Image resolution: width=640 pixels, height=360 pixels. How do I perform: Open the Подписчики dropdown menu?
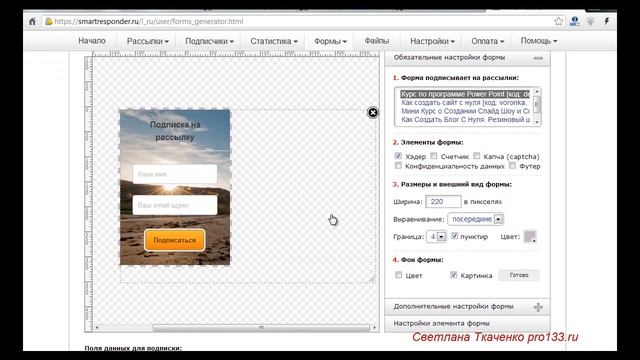coord(209,41)
